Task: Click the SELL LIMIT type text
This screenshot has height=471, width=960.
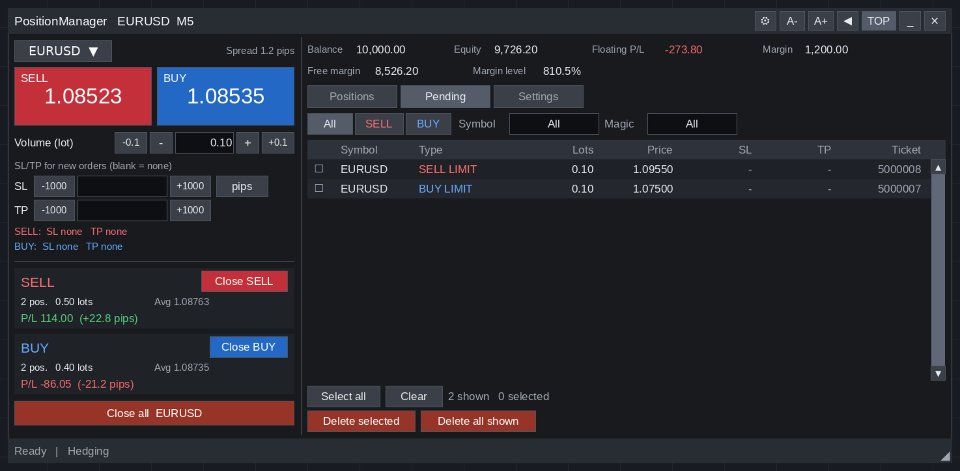Action: (448, 169)
